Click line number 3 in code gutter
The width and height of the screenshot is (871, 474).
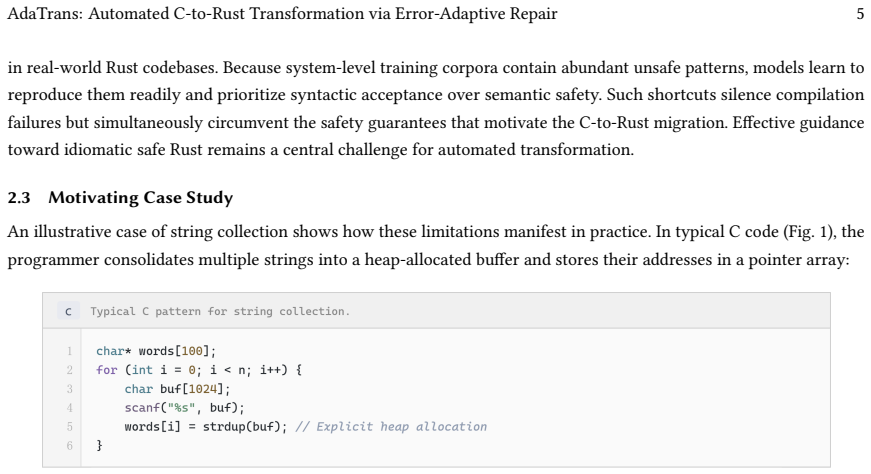point(69,389)
